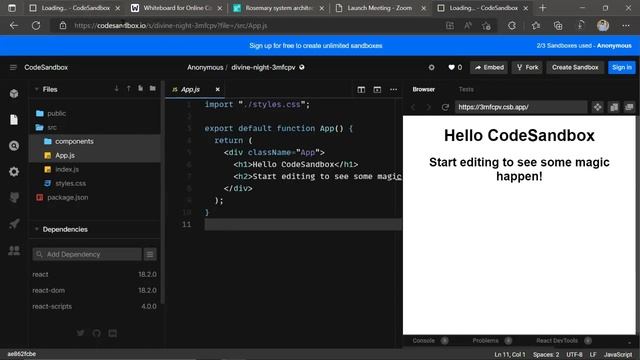Click the upload files arrow icon
The height and width of the screenshot is (360, 640).
[x=129, y=89]
